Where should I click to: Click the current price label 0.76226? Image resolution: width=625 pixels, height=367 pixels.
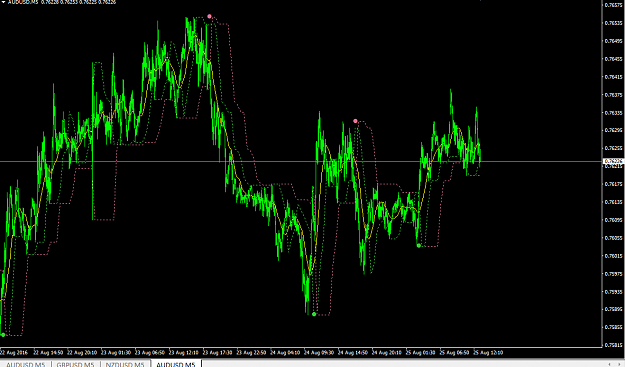613,161
